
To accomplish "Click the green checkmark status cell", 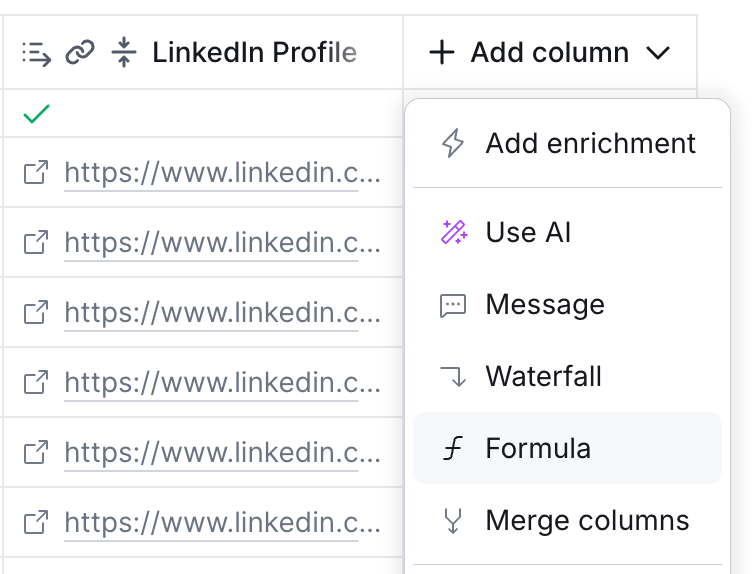I will point(36,114).
